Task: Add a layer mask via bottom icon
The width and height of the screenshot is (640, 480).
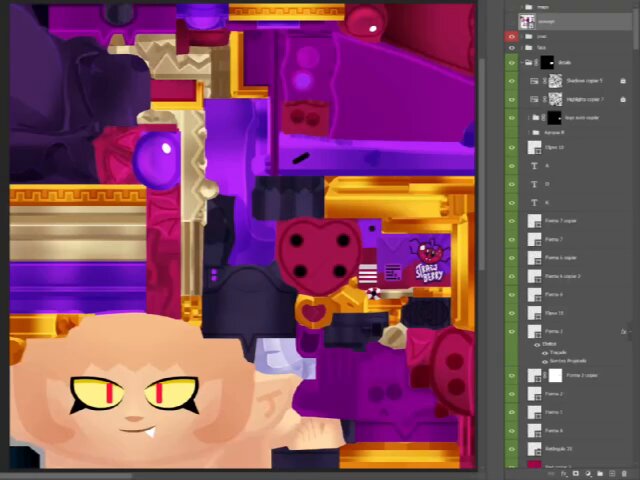Action: tap(576, 473)
